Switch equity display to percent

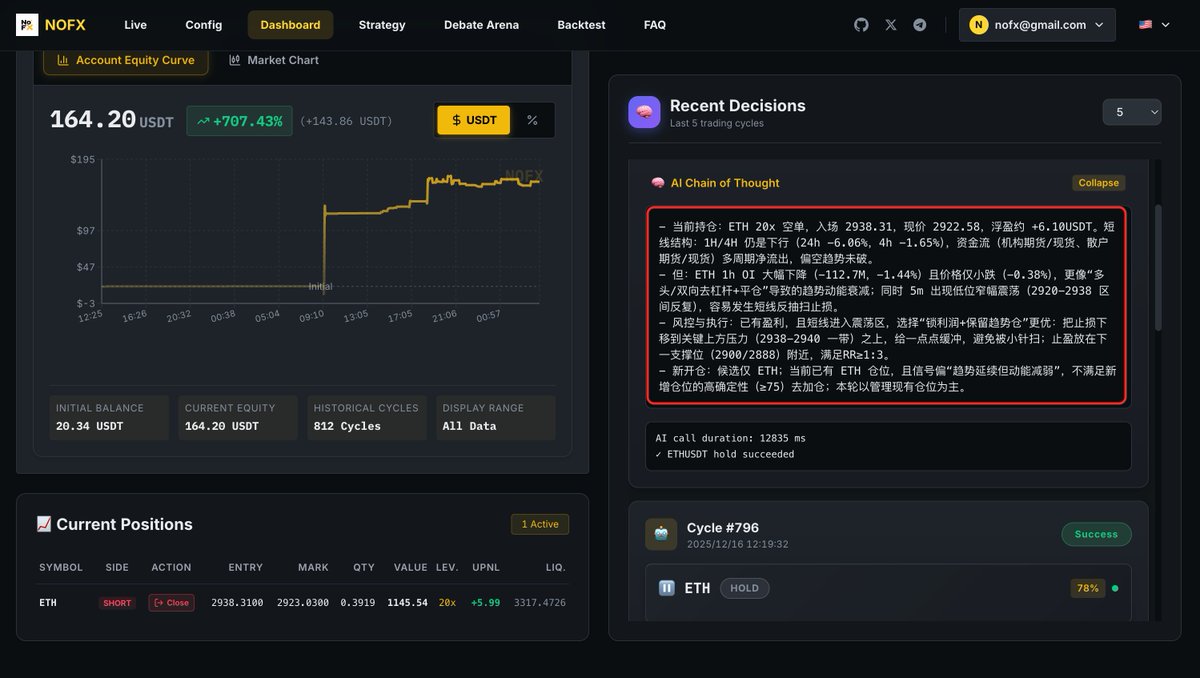(x=532, y=120)
